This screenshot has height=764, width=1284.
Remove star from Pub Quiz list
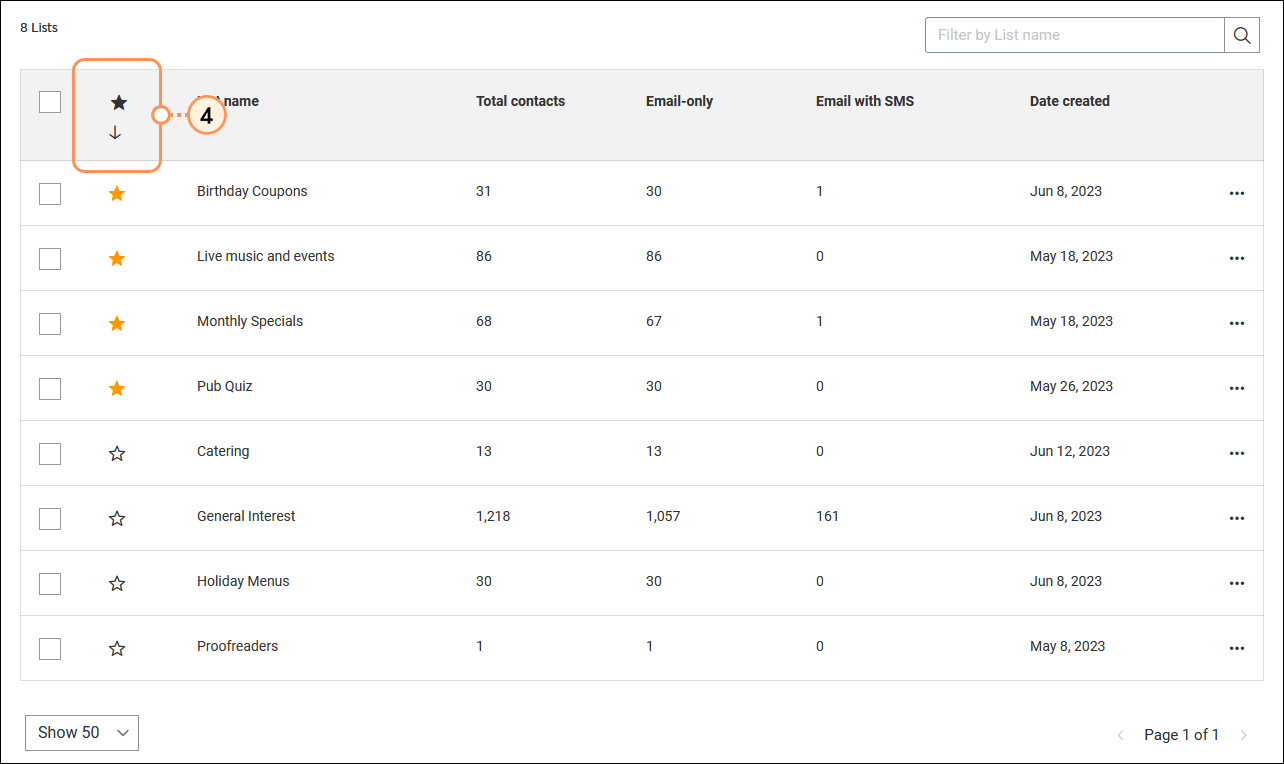click(x=117, y=388)
